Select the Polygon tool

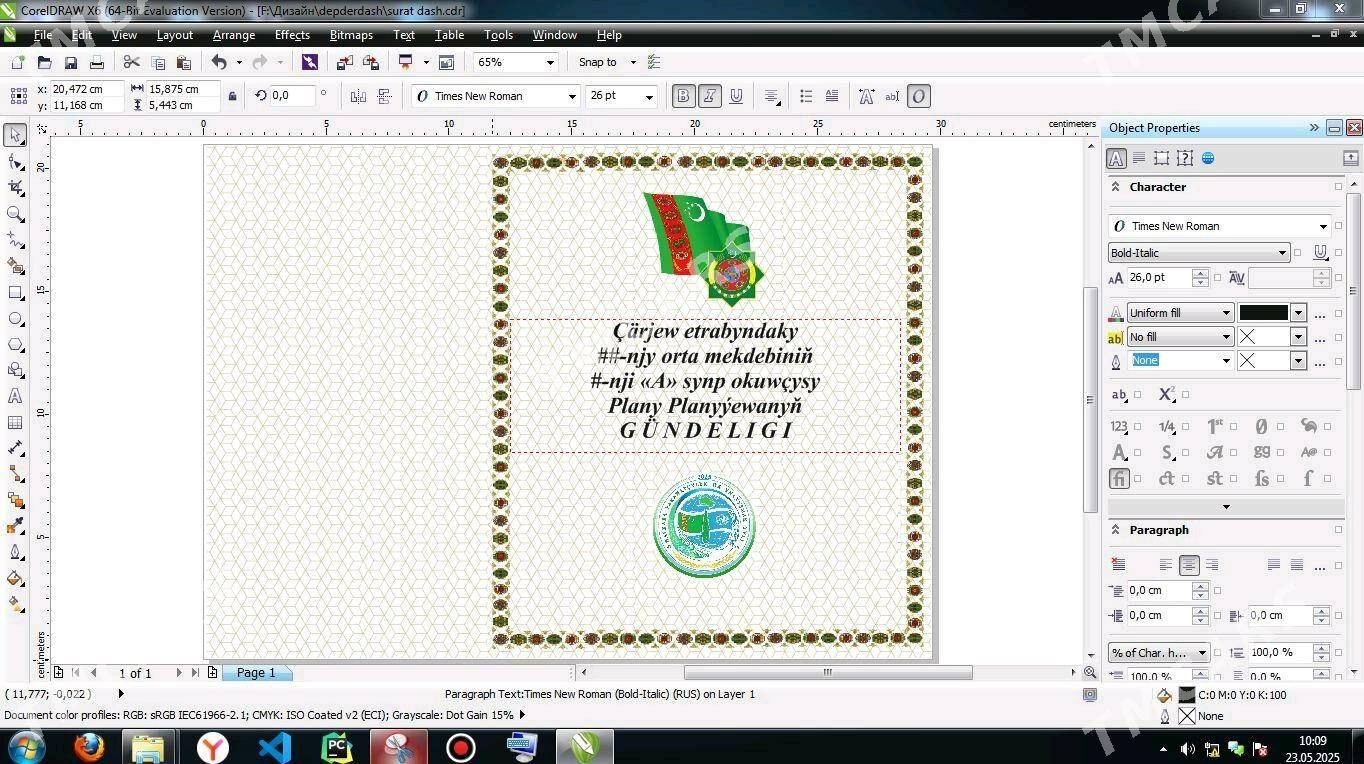click(15, 345)
